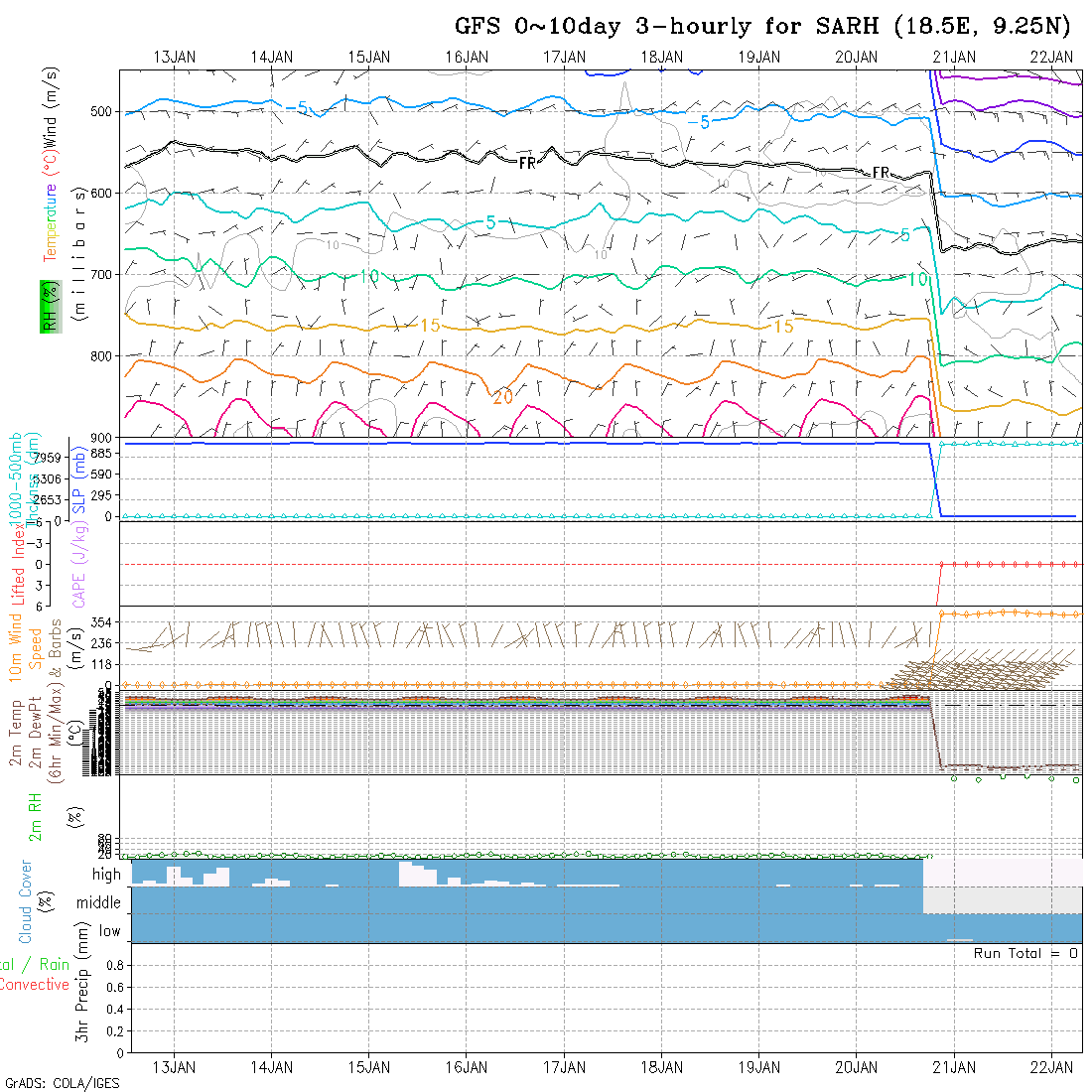Screen dimensions: 1092x1092
Task: Click the green RH (%) legend box
Action: pos(48,306)
